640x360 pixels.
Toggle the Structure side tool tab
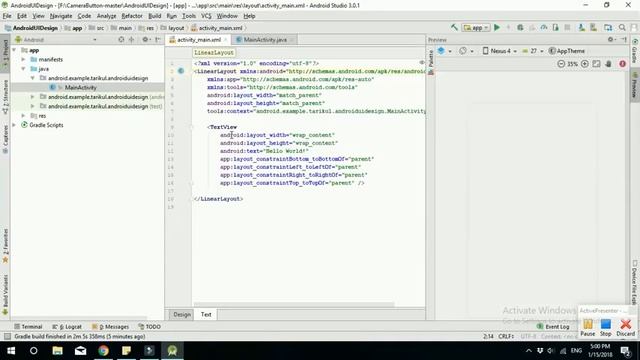pyautogui.click(x=5, y=98)
